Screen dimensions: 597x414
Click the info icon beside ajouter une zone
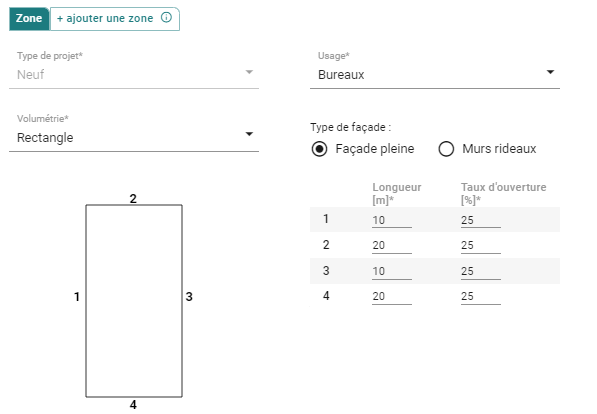[x=166, y=18]
